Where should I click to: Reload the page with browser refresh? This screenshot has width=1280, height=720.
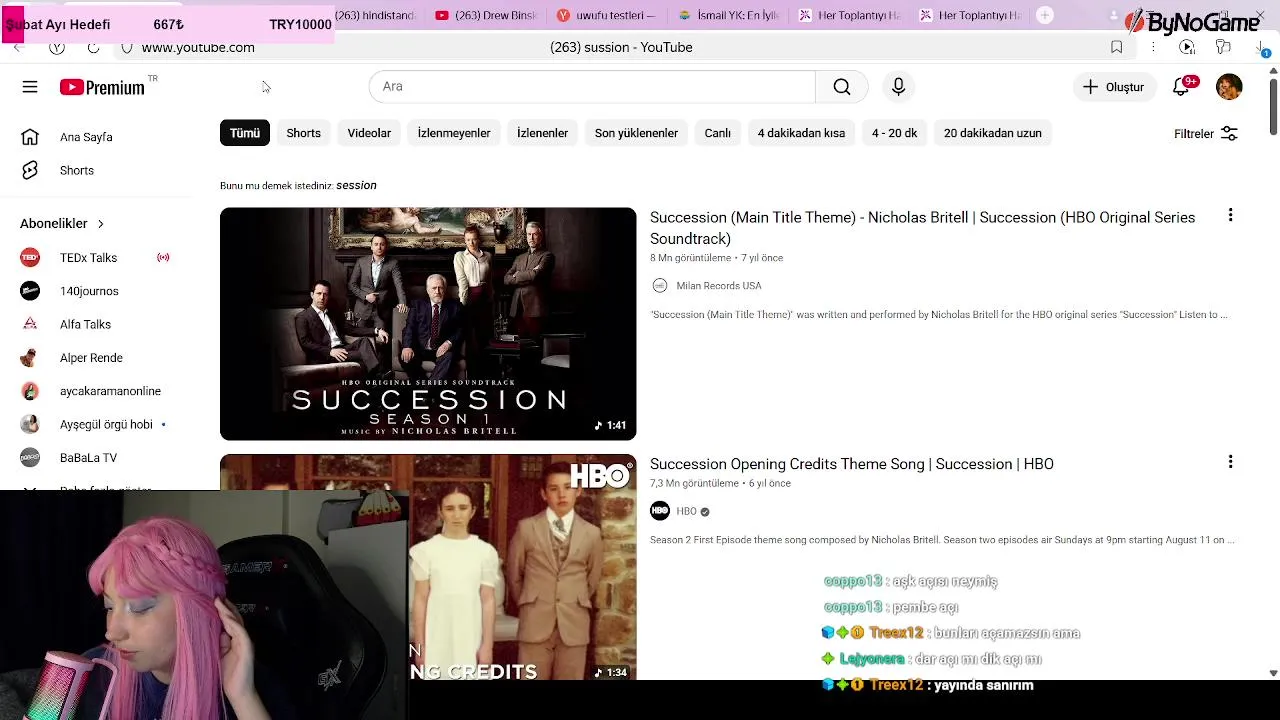93,47
